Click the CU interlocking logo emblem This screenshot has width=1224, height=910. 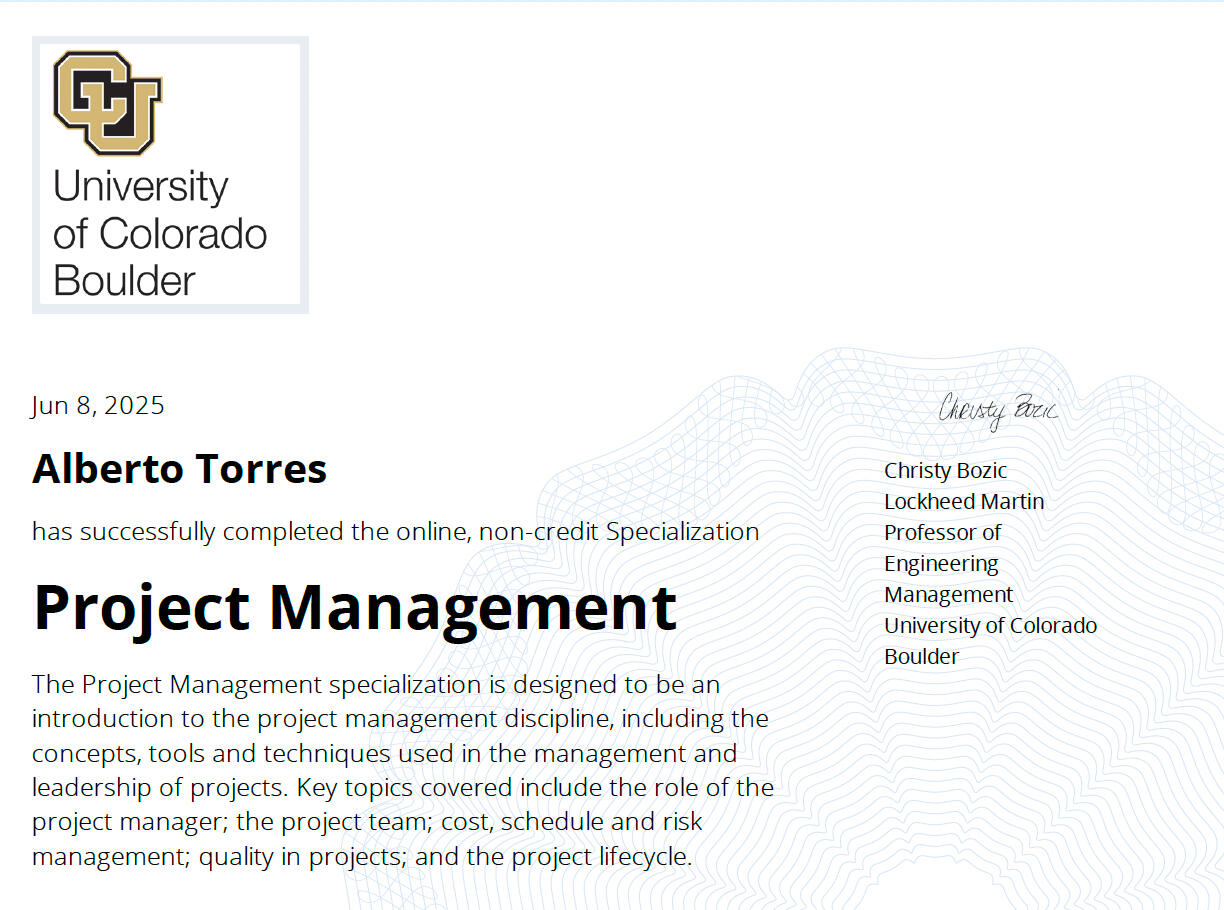[x=107, y=104]
